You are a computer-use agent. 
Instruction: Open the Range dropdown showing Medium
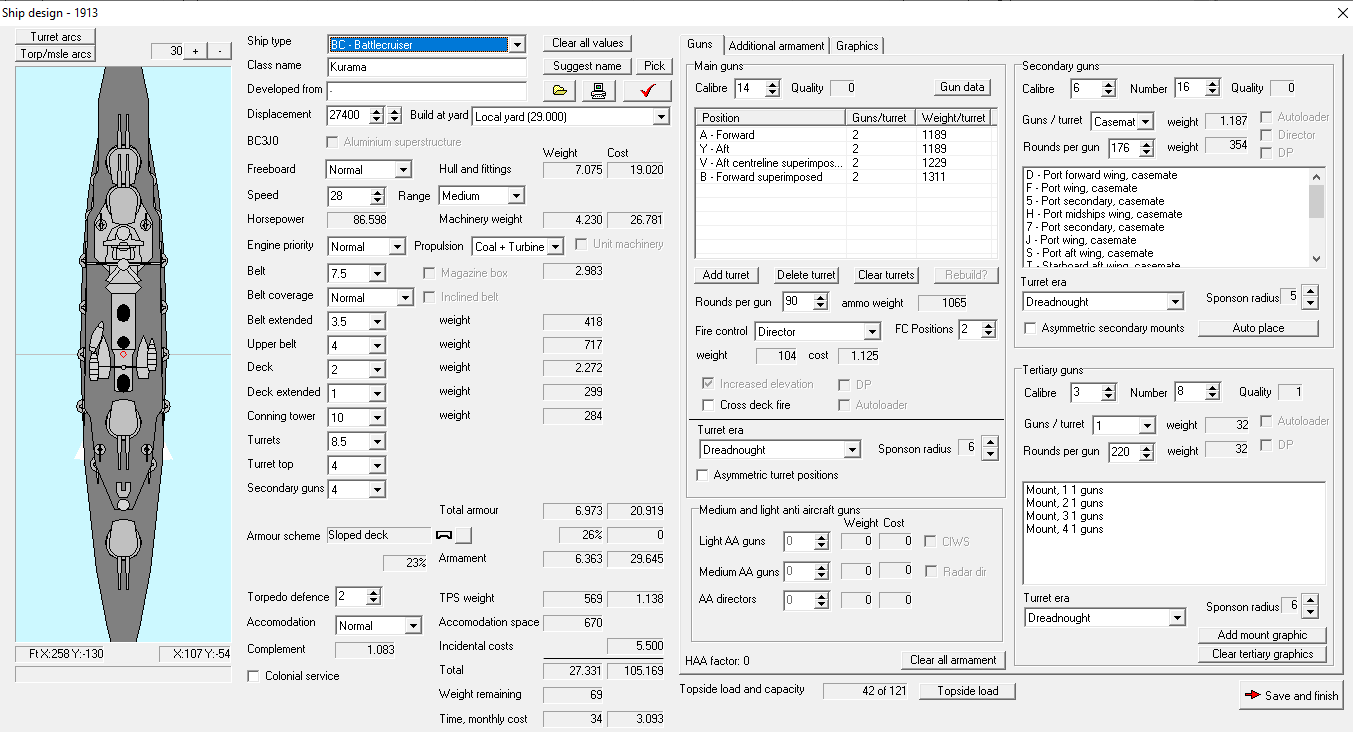pos(516,196)
